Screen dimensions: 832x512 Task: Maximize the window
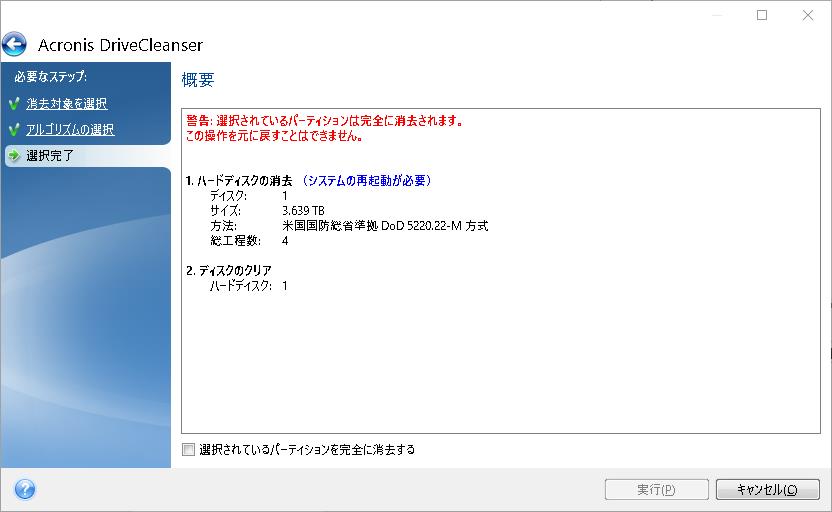coord(762,15)
